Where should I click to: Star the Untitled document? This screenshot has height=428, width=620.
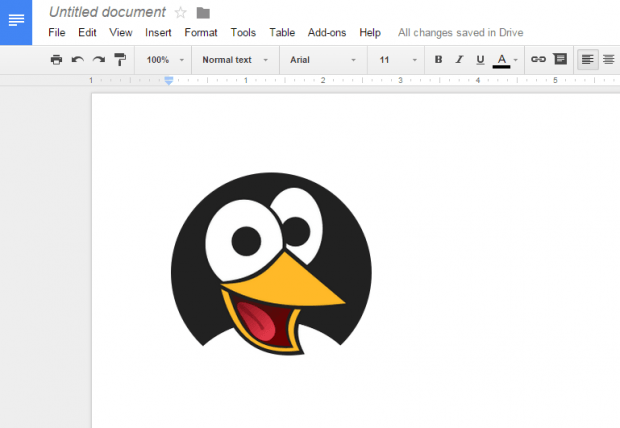(x=180, y=13)
